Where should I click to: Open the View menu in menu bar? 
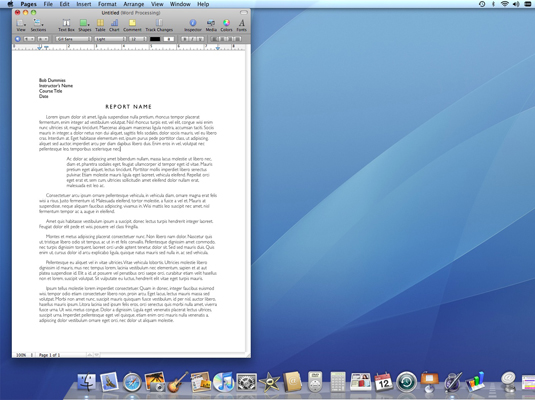(x=157, y=4)
